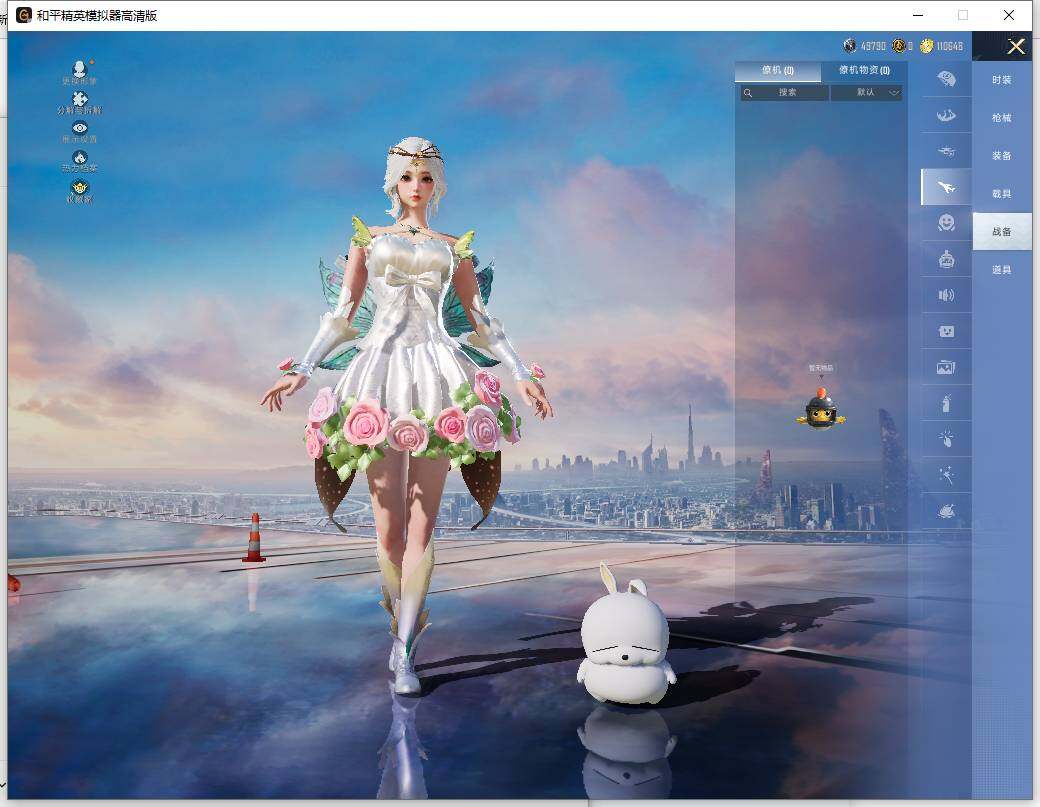Click the helmeted duck companion placeholder
1040x807 pixels.
coord(820,408)
